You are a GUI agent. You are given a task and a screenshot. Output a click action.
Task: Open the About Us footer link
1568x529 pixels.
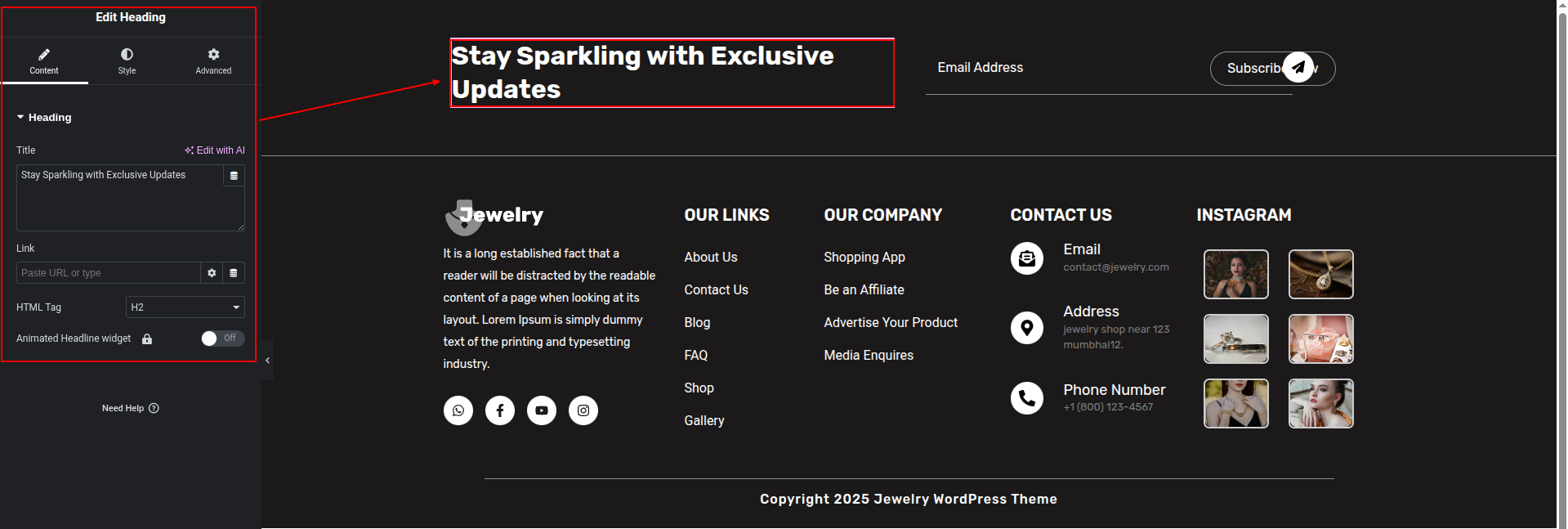(x=711, y=258)
